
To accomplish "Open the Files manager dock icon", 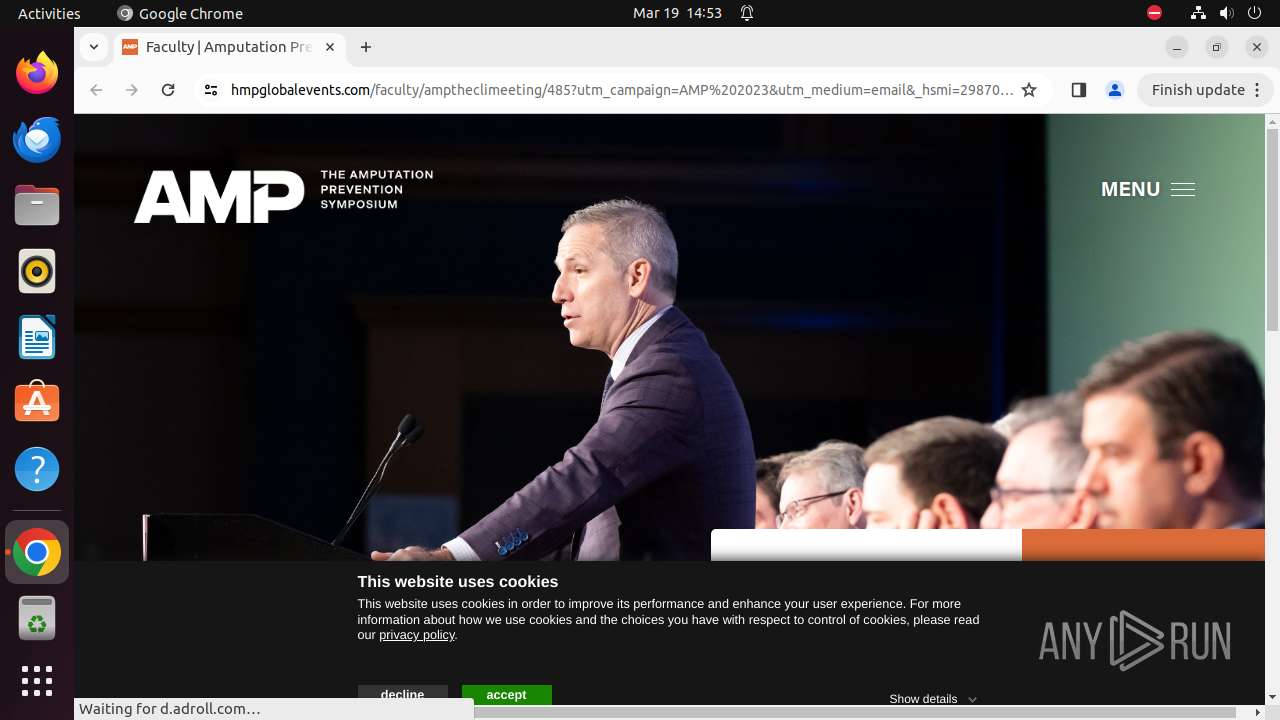I will (37, 205).
